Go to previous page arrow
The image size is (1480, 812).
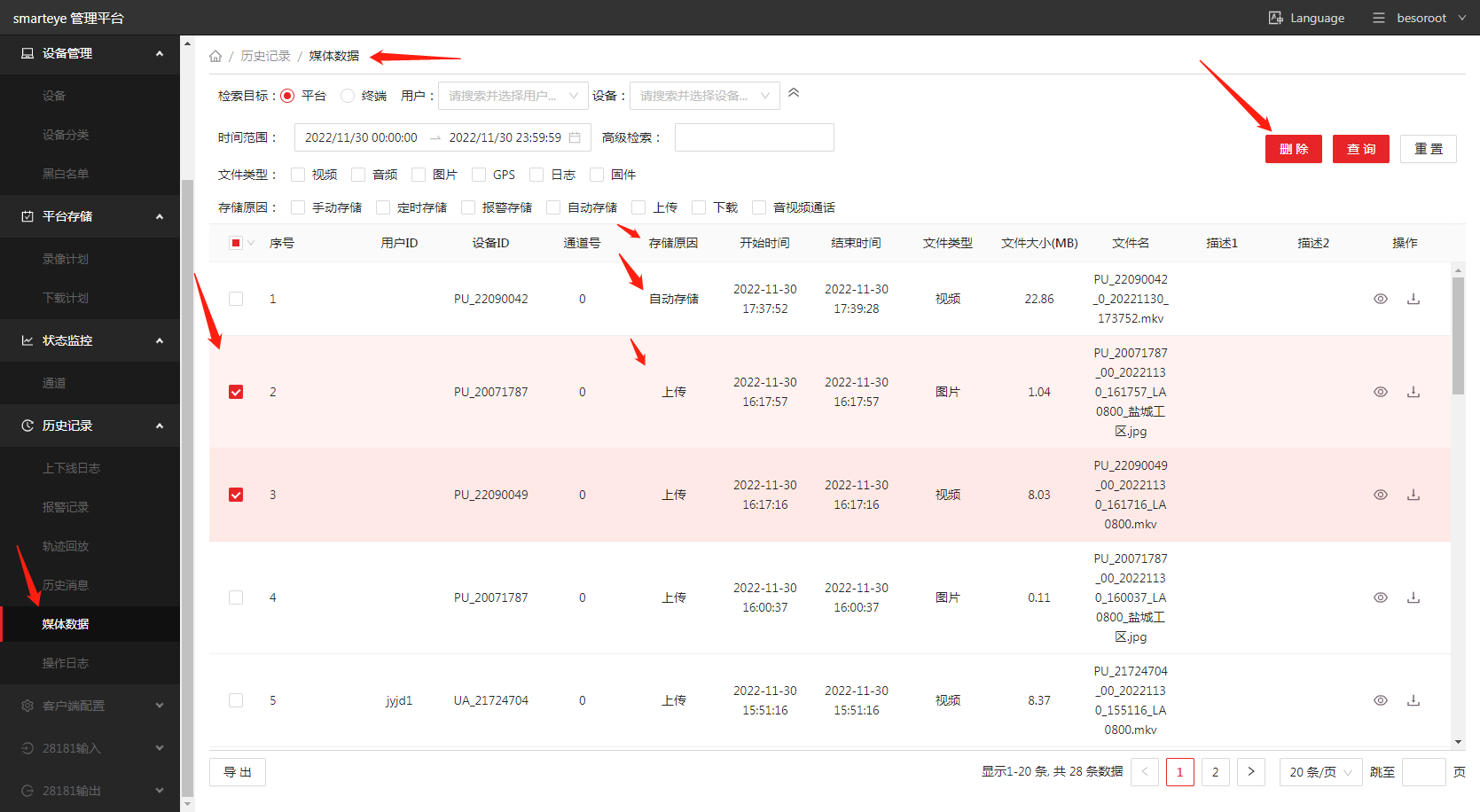click(1145, 772)
